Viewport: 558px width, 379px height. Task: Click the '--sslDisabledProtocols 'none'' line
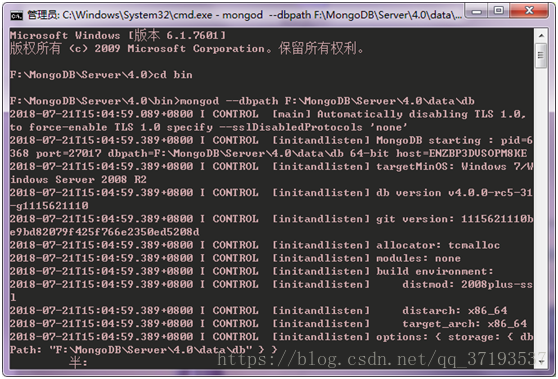click(209, 127)
